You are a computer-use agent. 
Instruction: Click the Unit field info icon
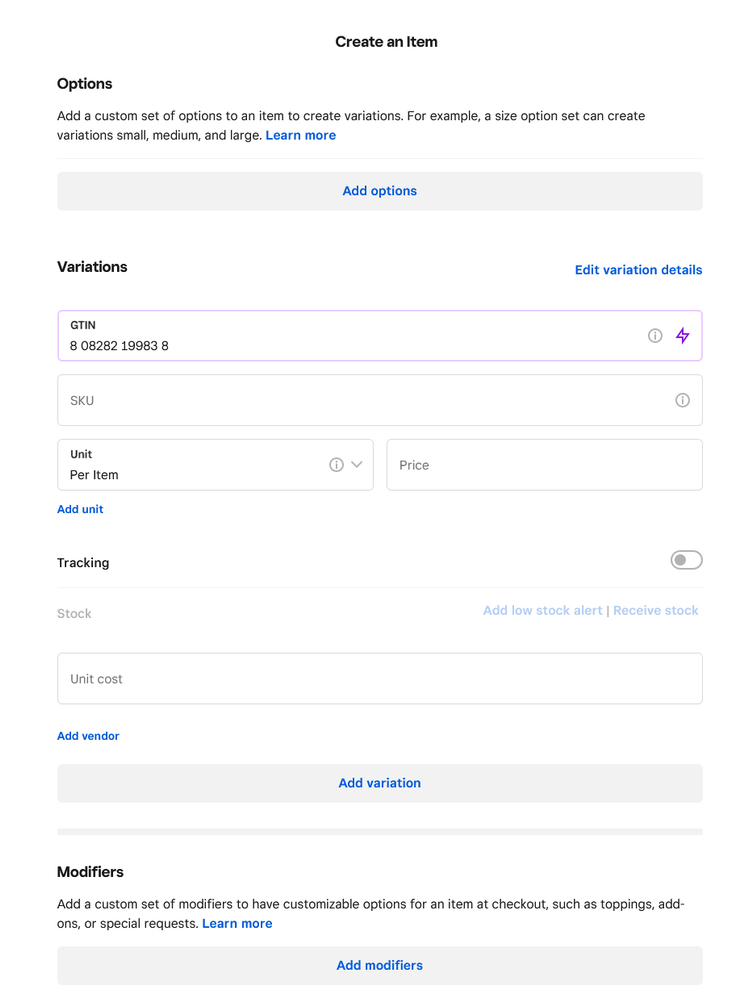pyautogui.click(x=336, y=465)
